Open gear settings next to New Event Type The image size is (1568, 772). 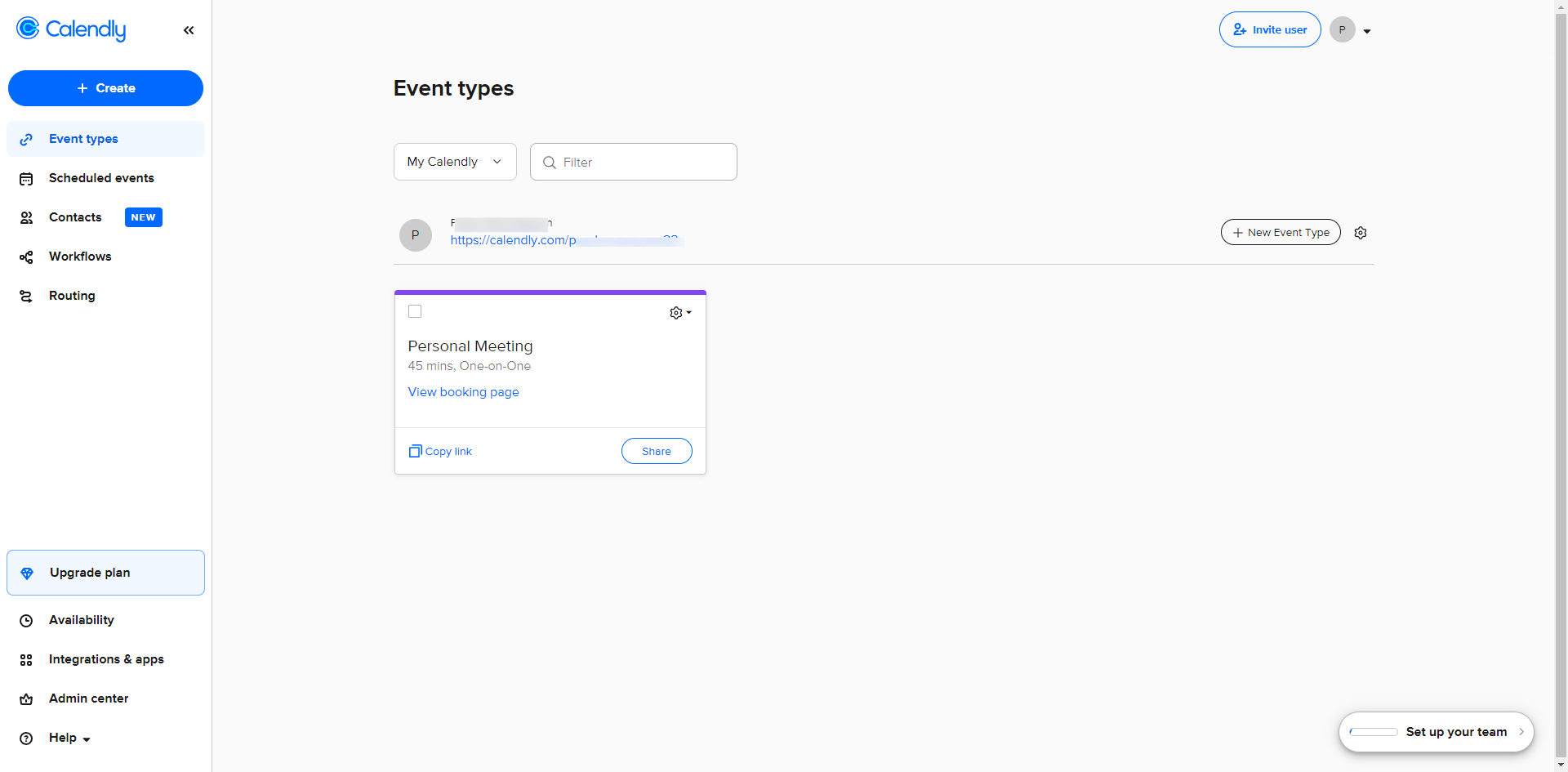(x=1361, y=233)
